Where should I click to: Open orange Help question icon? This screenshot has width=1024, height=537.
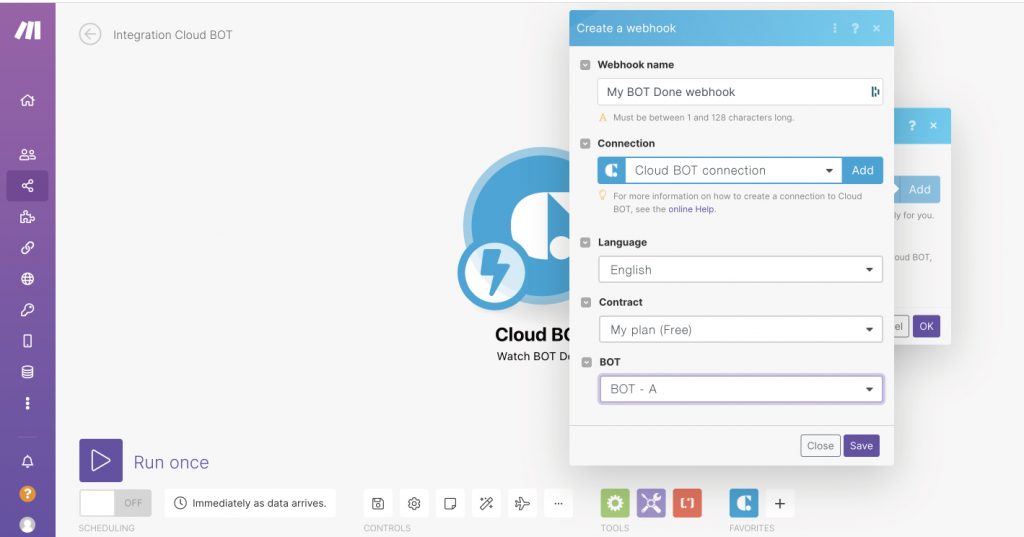(27, 494)
